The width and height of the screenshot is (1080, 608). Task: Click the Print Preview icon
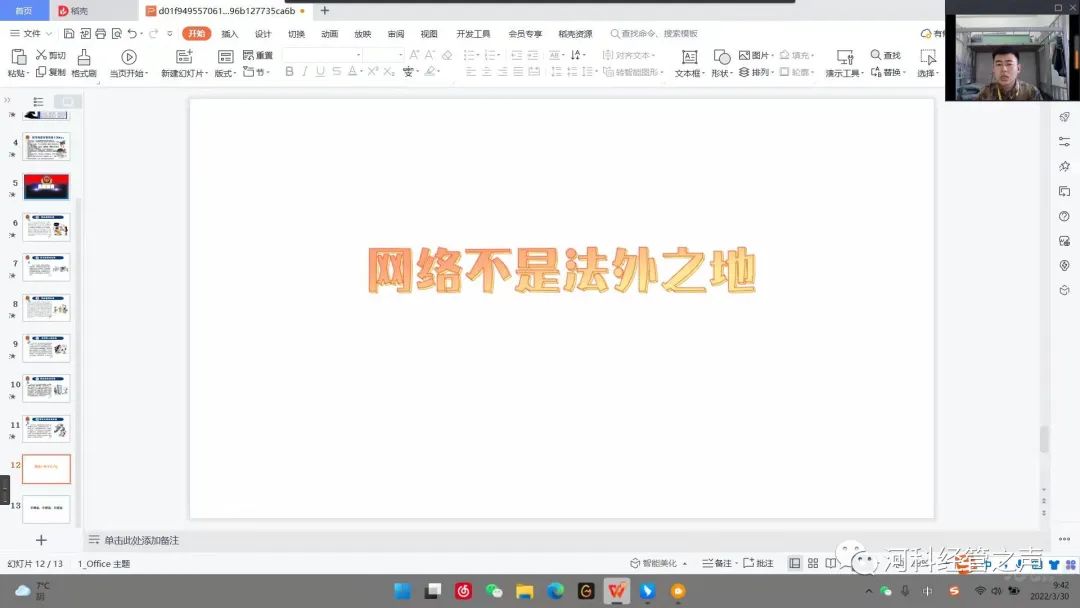point(116,33)
